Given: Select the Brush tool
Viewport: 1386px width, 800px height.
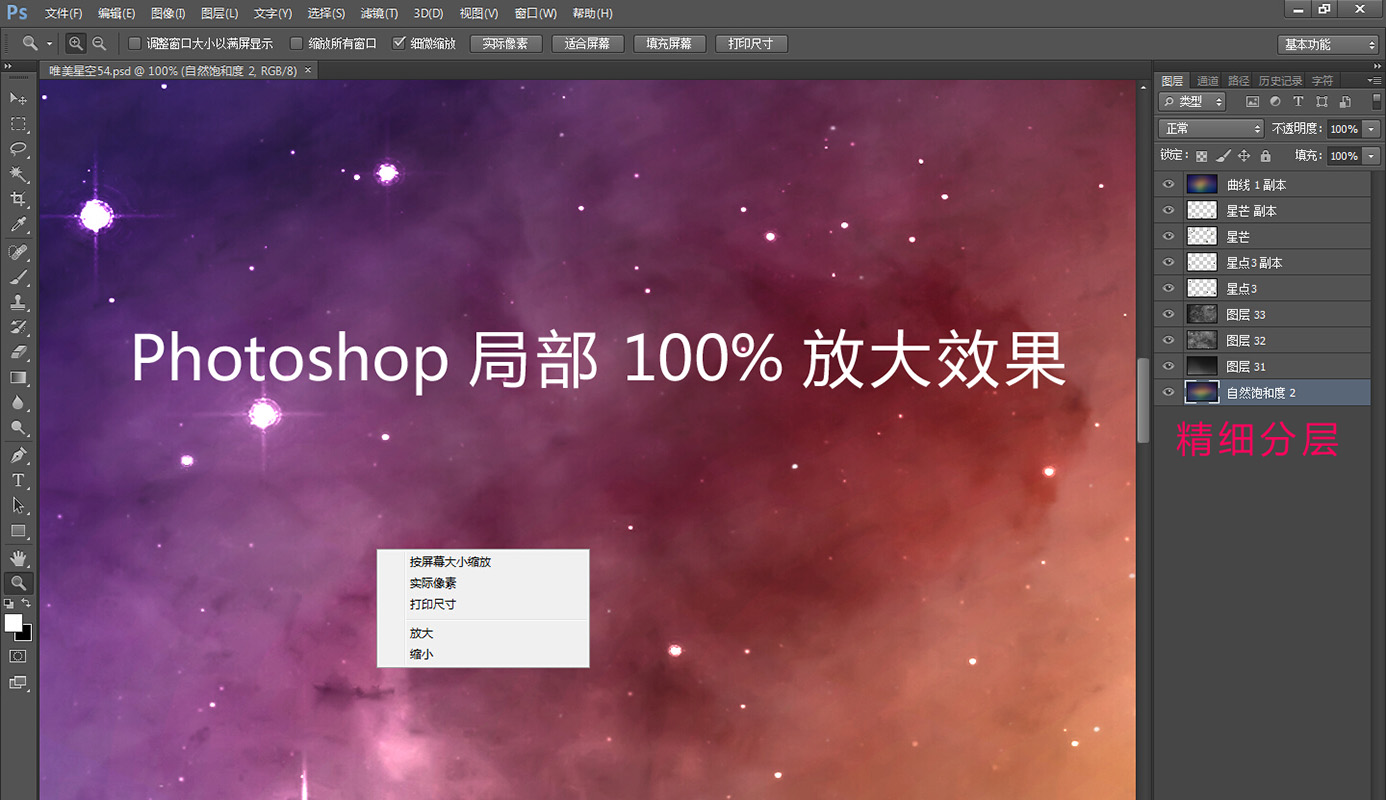Looking at the screenshot, I should point(18,277).
